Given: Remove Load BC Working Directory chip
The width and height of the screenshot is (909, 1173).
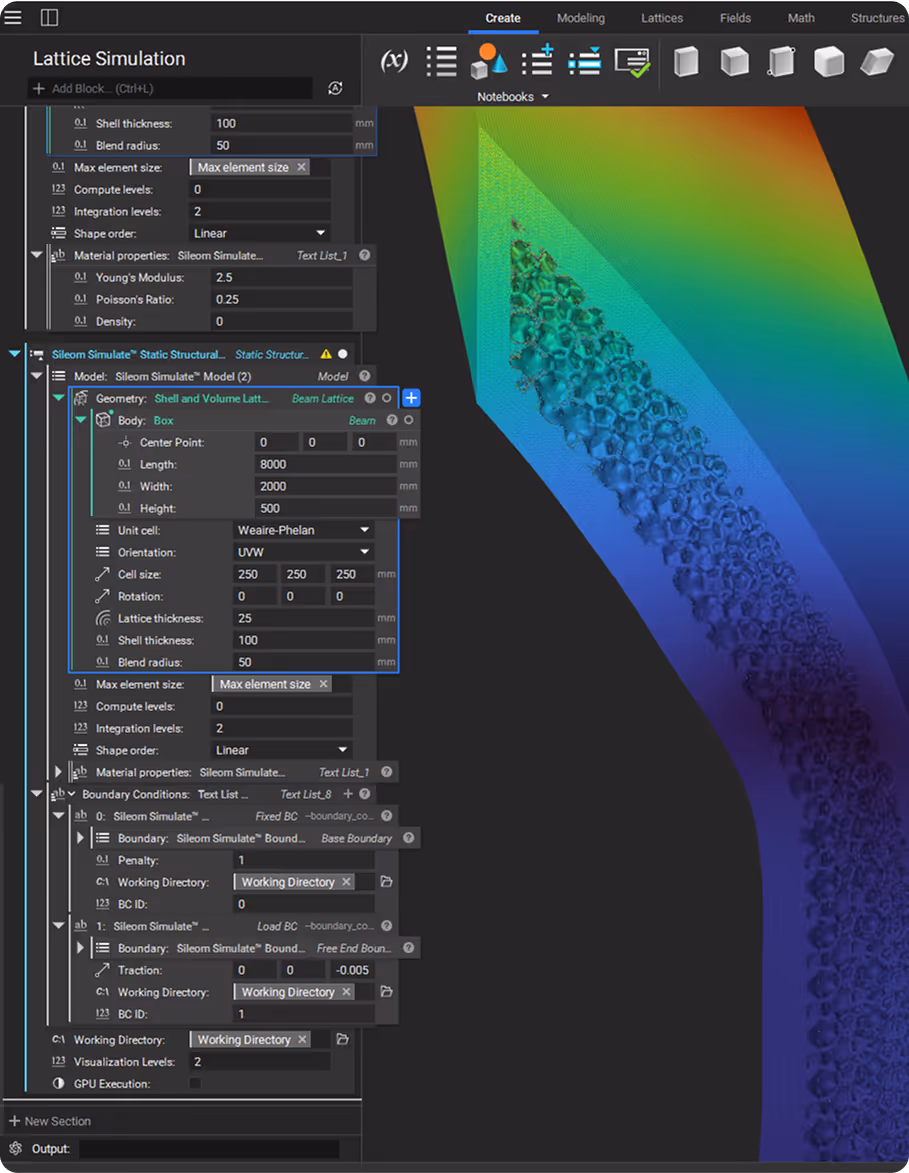Looking at the screenshot, I should click(x=346, y=991).
